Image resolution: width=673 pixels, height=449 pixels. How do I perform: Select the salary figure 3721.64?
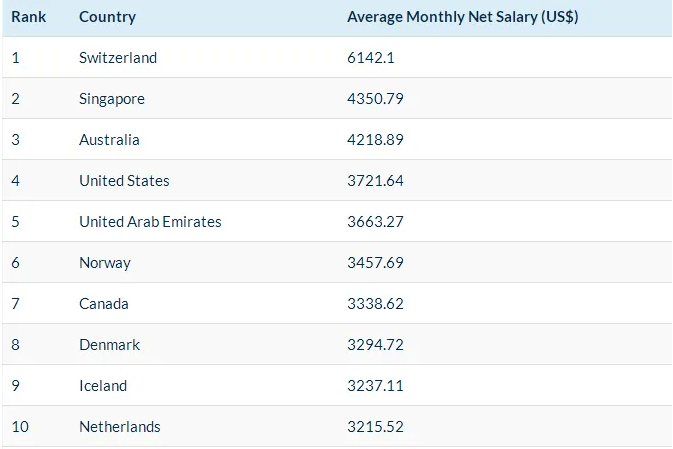point(375,181)
